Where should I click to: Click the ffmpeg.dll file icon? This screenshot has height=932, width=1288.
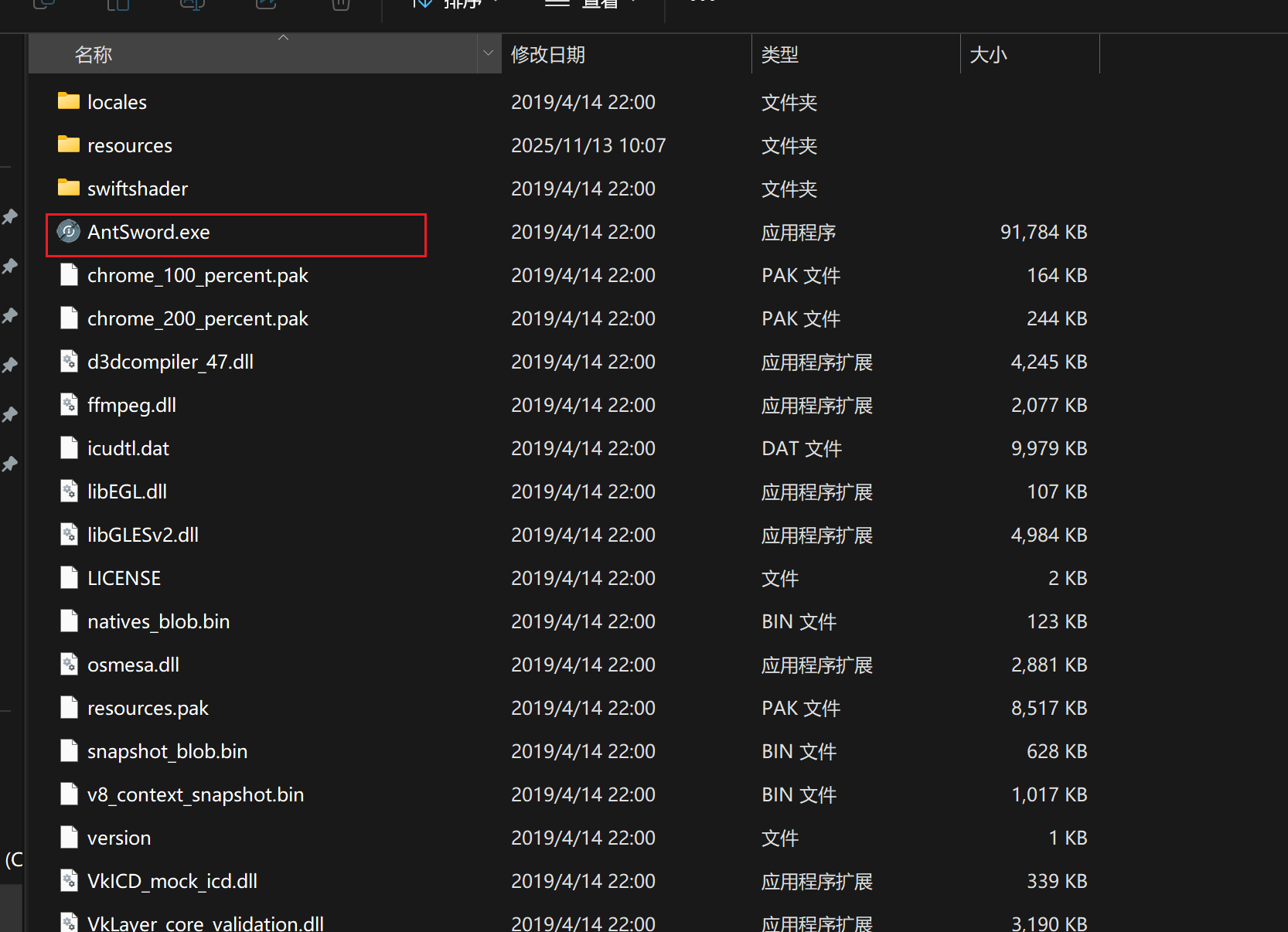pos(69,404)
